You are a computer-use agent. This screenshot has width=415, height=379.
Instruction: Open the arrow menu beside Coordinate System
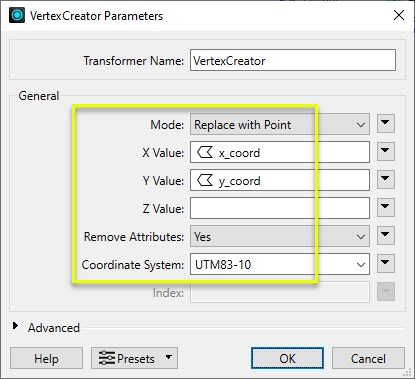point(386,264)
